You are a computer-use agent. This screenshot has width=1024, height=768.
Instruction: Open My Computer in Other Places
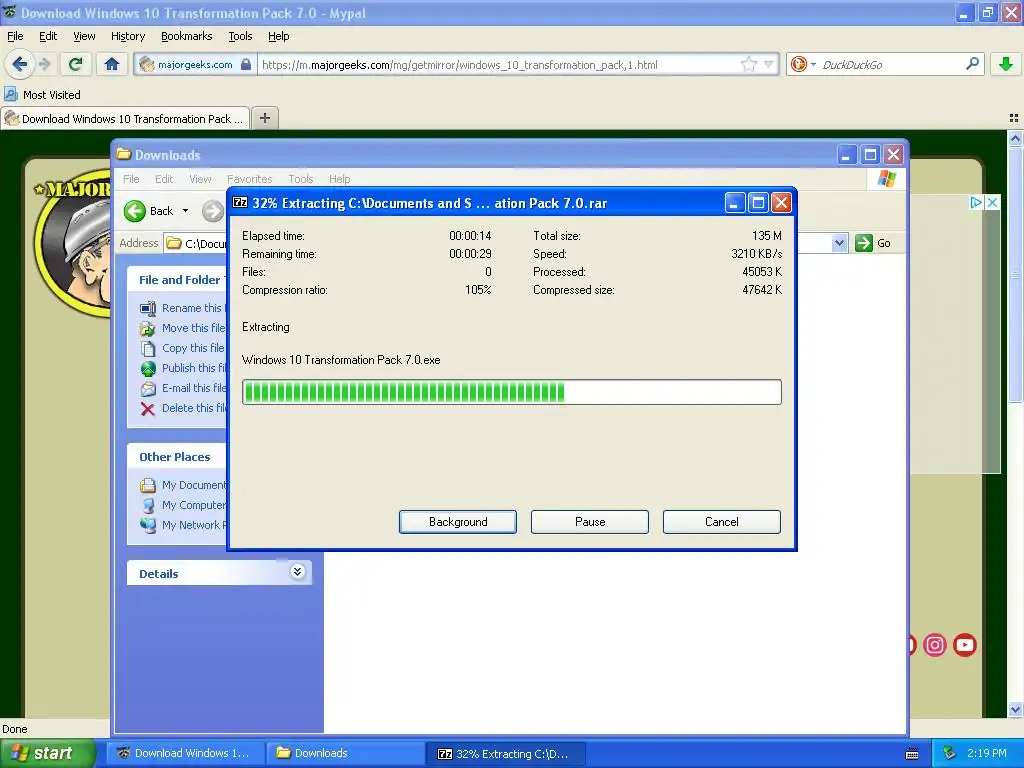click(185, 505)
